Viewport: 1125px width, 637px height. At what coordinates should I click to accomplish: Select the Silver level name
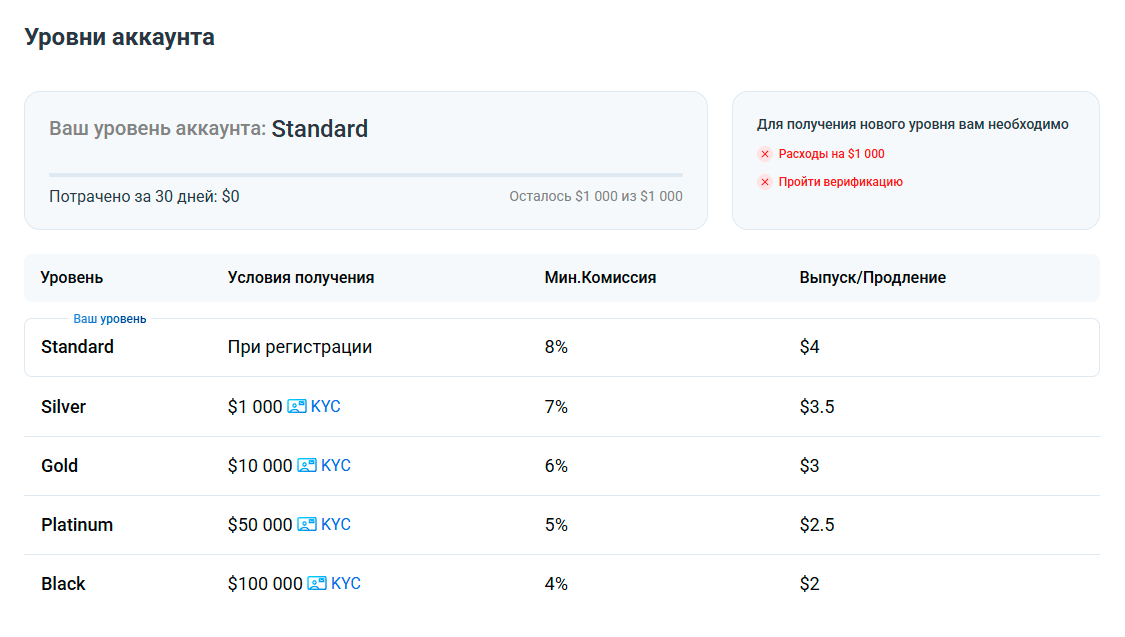tap(64, 407)
